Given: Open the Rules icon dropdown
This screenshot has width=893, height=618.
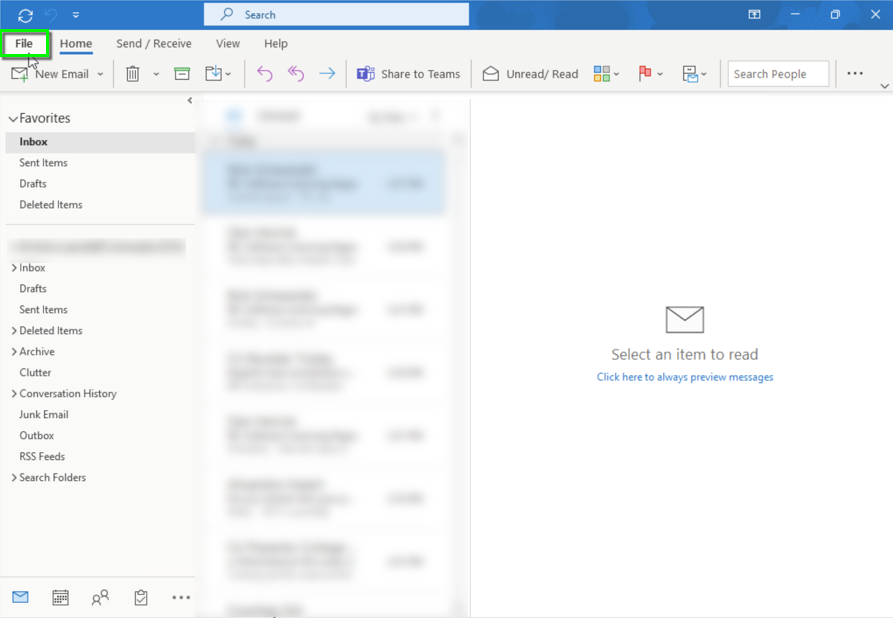Looking at the screenshot, I should 694,74.
